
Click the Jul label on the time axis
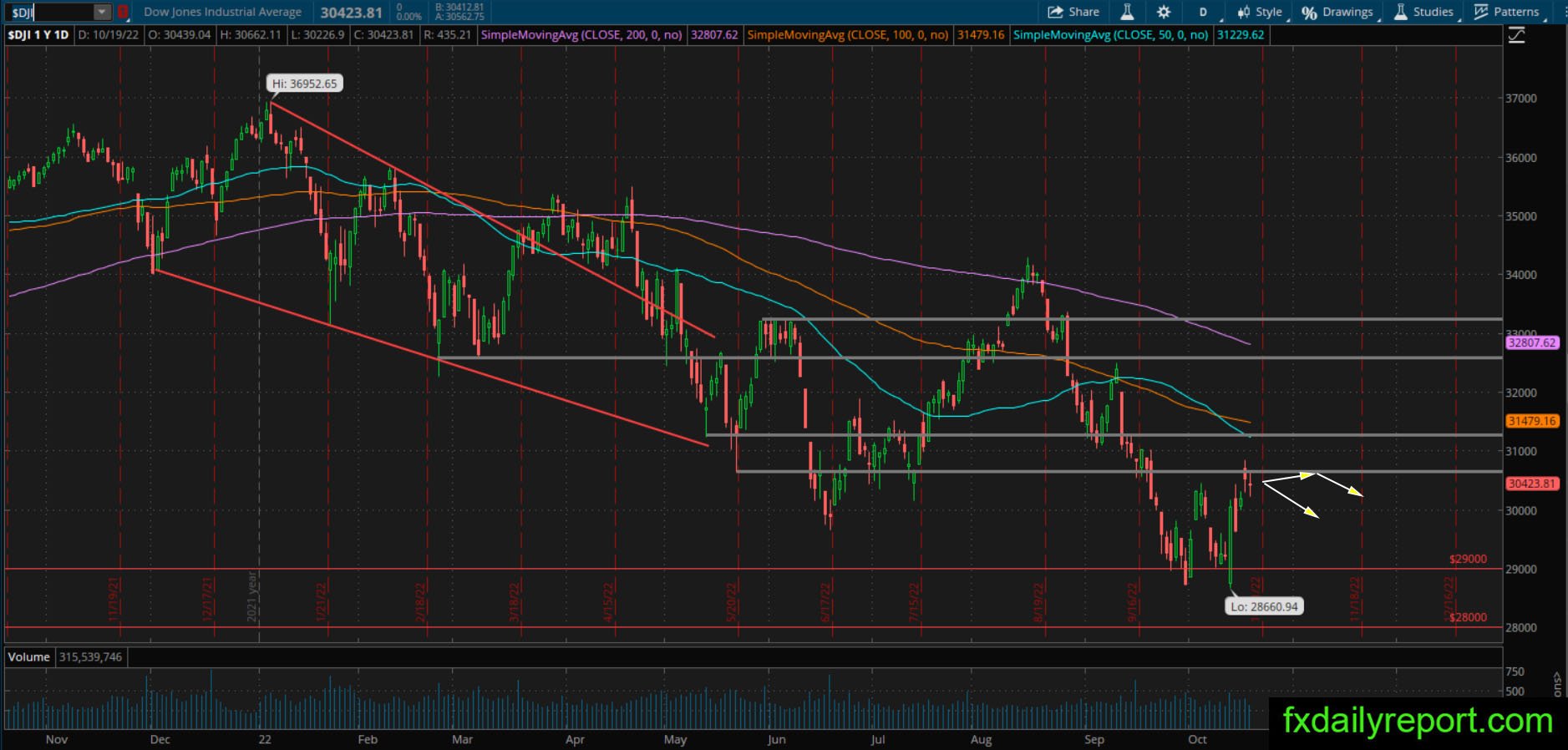pos(877,739)
